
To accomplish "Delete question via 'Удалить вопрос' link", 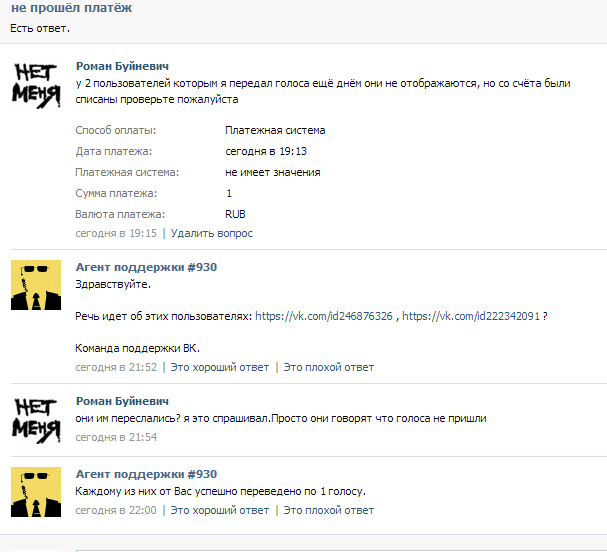I will pos(211,233).
